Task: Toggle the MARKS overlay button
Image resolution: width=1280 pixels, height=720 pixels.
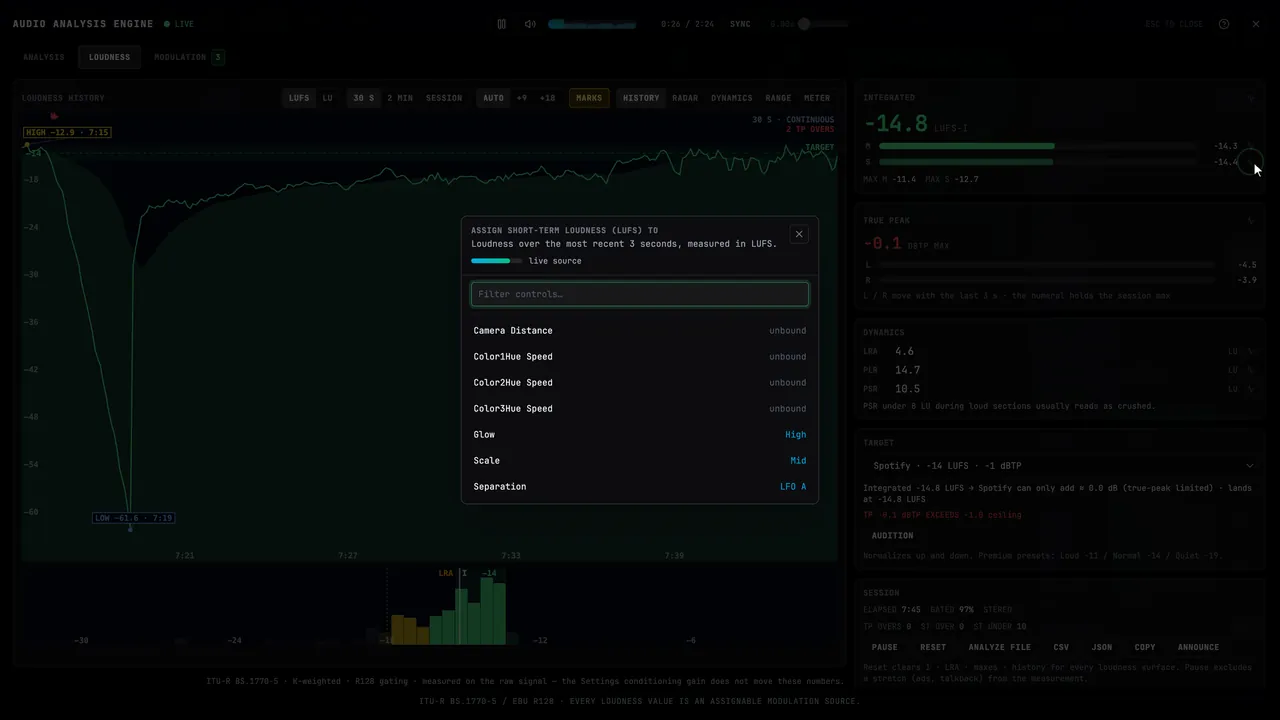Action: (x=589, y=98)
